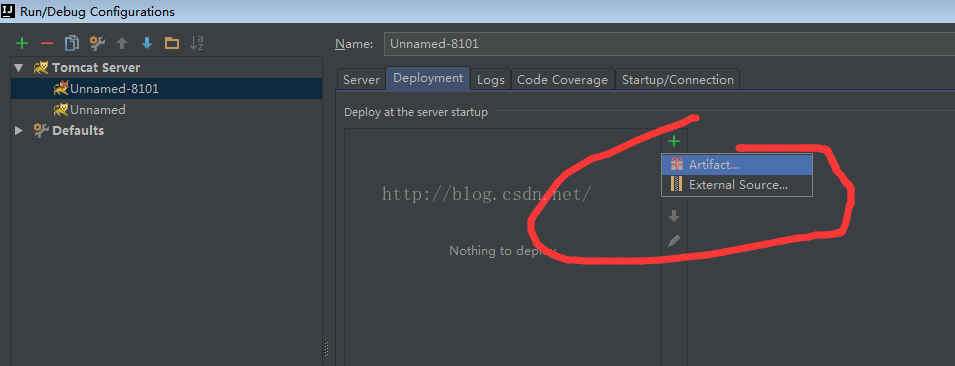Move configuration down with the blue arrow
This screenshot has height=366, width=955.
147,43
